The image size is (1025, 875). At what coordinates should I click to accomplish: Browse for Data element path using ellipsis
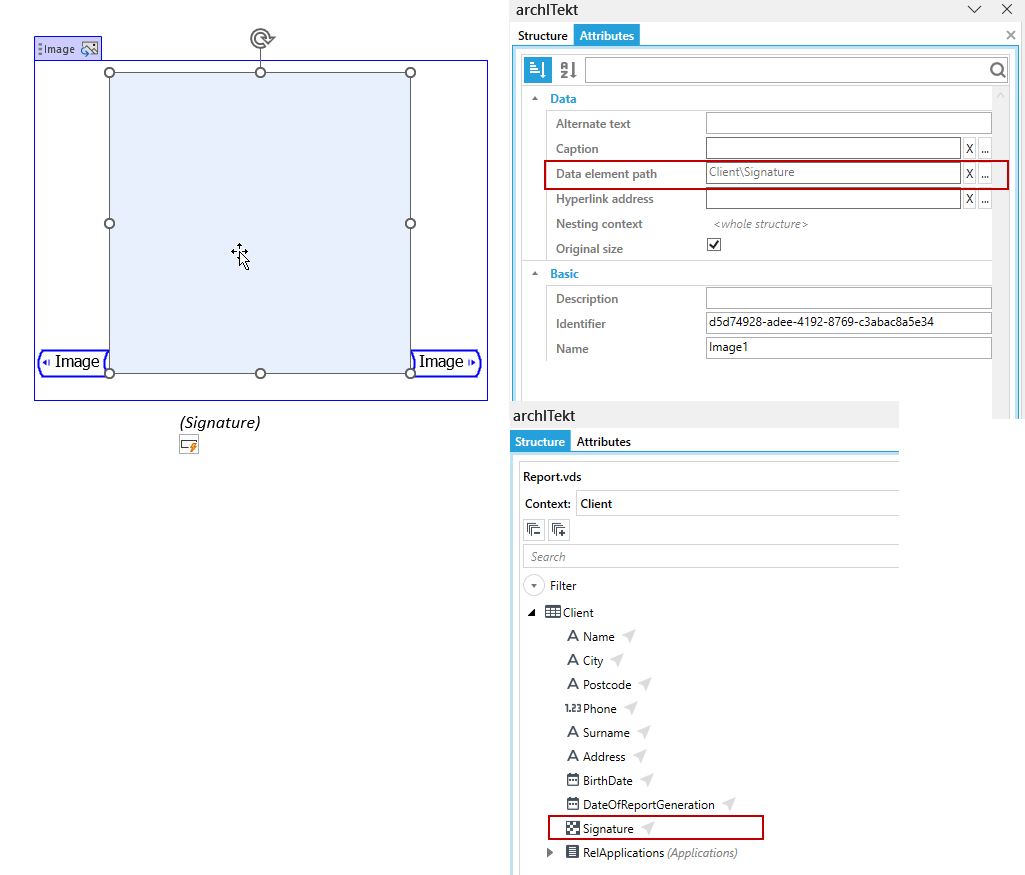coord(985,174)
